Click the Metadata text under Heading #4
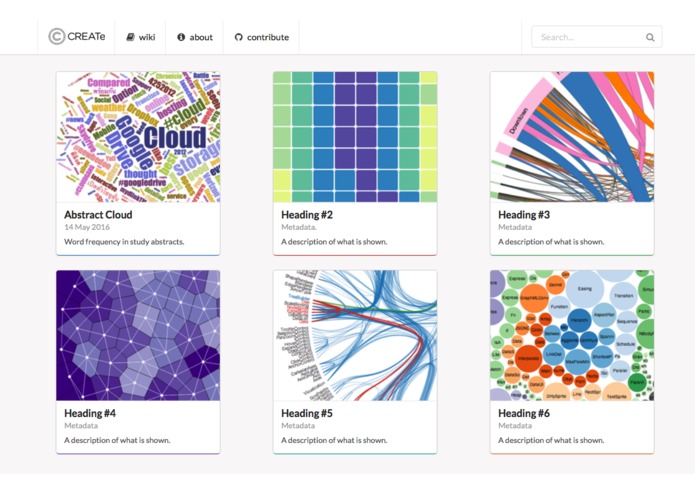Image resolution: width=695 pixels, height=494 pixels. click(x=81, y=426)
